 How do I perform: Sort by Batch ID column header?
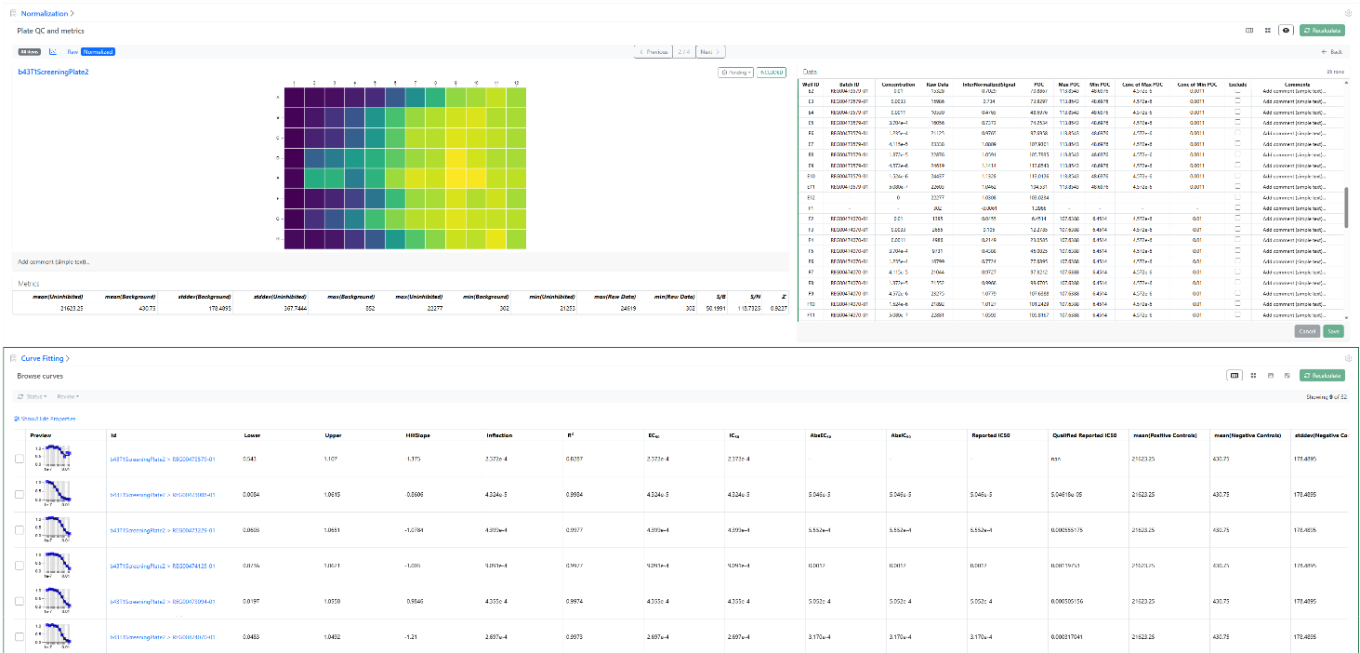[x=851, y=84]
